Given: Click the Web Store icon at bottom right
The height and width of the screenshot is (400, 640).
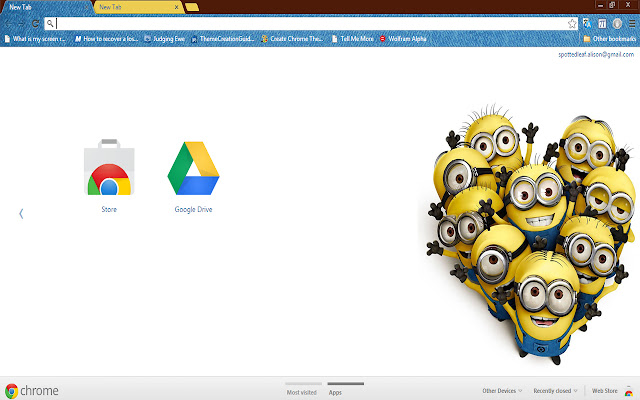Looking at the screenshot, I should [x=629, y=391].
